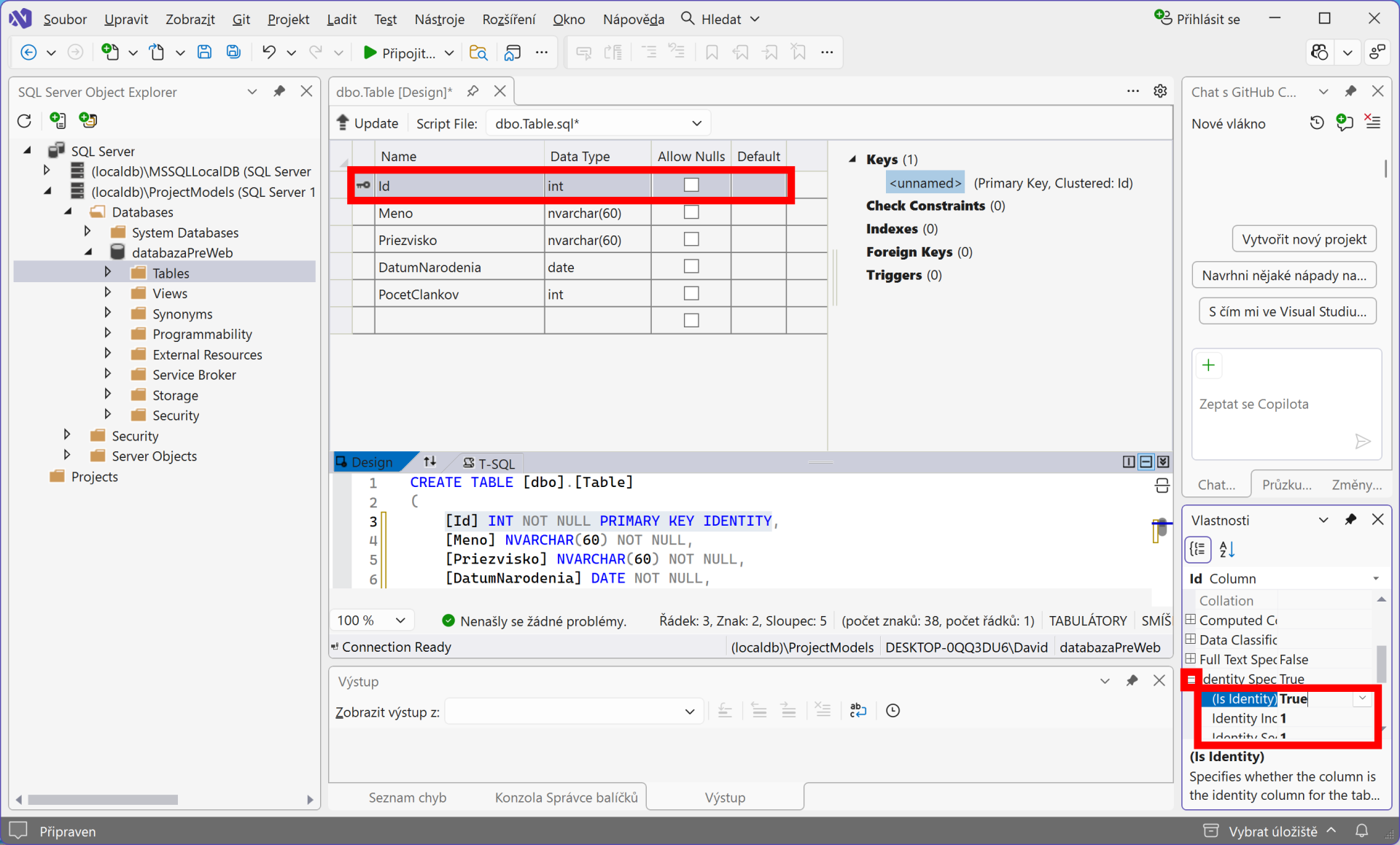The image size is (1400, 845).
Task: Toggle Allow Nulls for PocetClankov column
Action: point(691,293)
